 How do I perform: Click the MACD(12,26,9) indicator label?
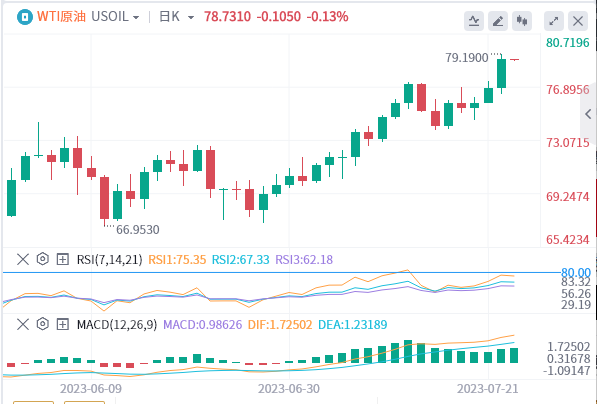pos(117,325)
